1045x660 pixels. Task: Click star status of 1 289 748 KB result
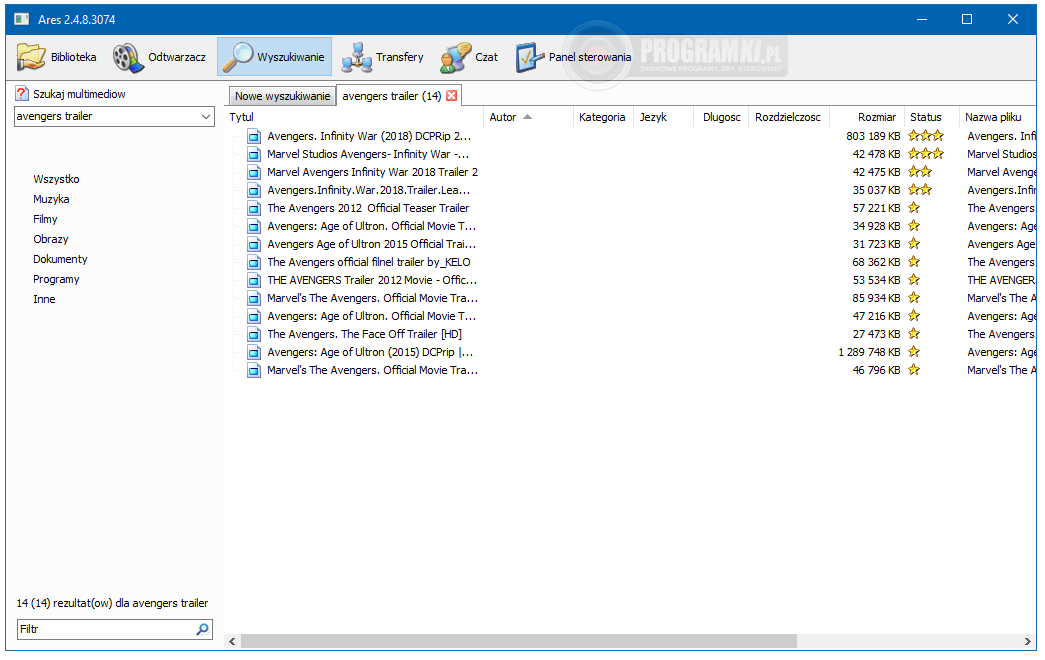pyautogui.click(x=914, y=352)
